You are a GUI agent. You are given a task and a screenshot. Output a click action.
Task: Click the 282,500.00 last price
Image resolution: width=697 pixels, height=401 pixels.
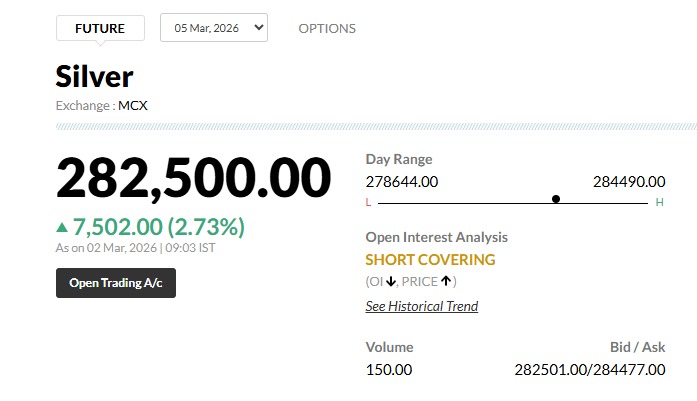(x=193, y=178)
